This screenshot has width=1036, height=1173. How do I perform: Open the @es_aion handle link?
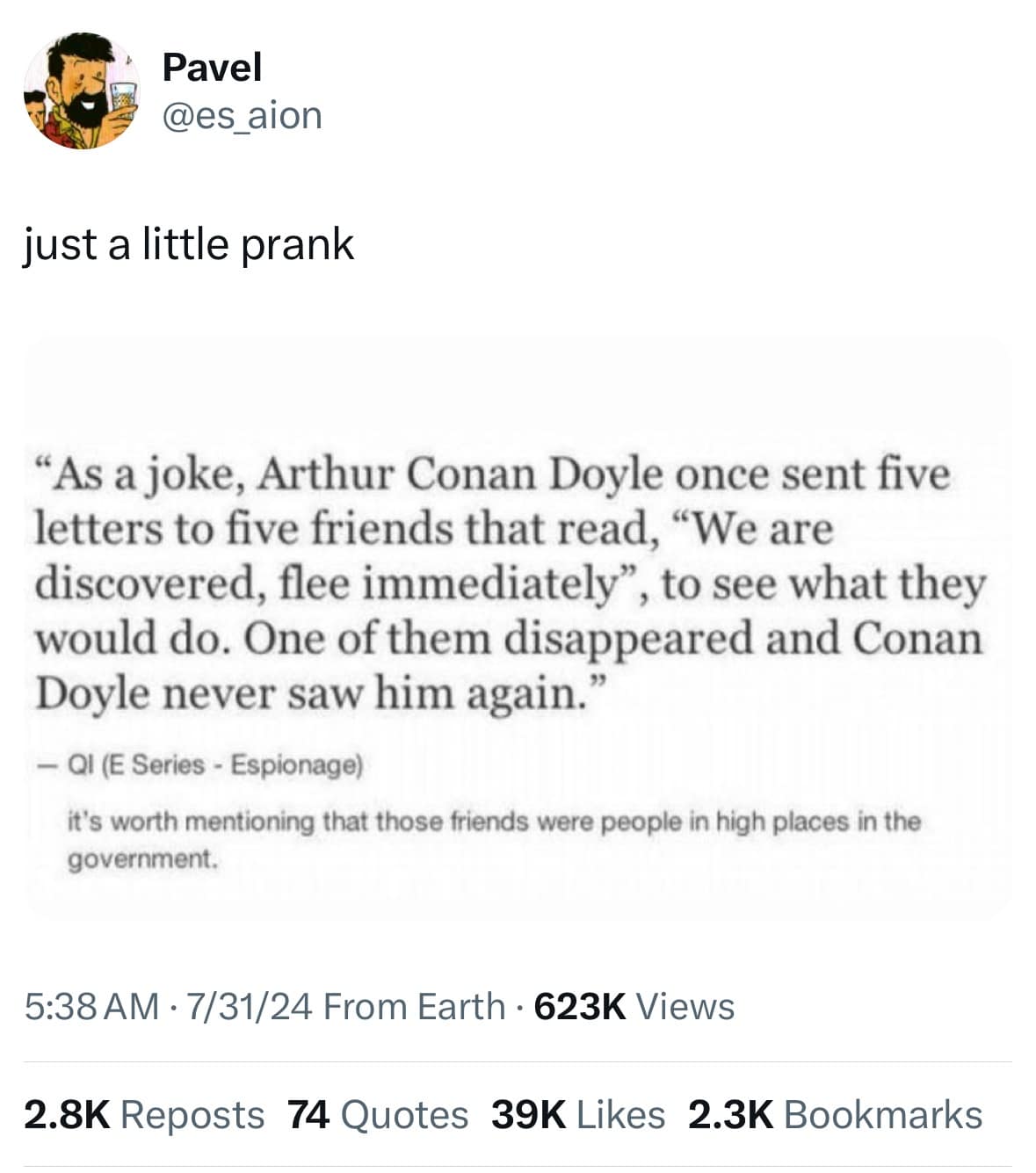tap(242, 115)
